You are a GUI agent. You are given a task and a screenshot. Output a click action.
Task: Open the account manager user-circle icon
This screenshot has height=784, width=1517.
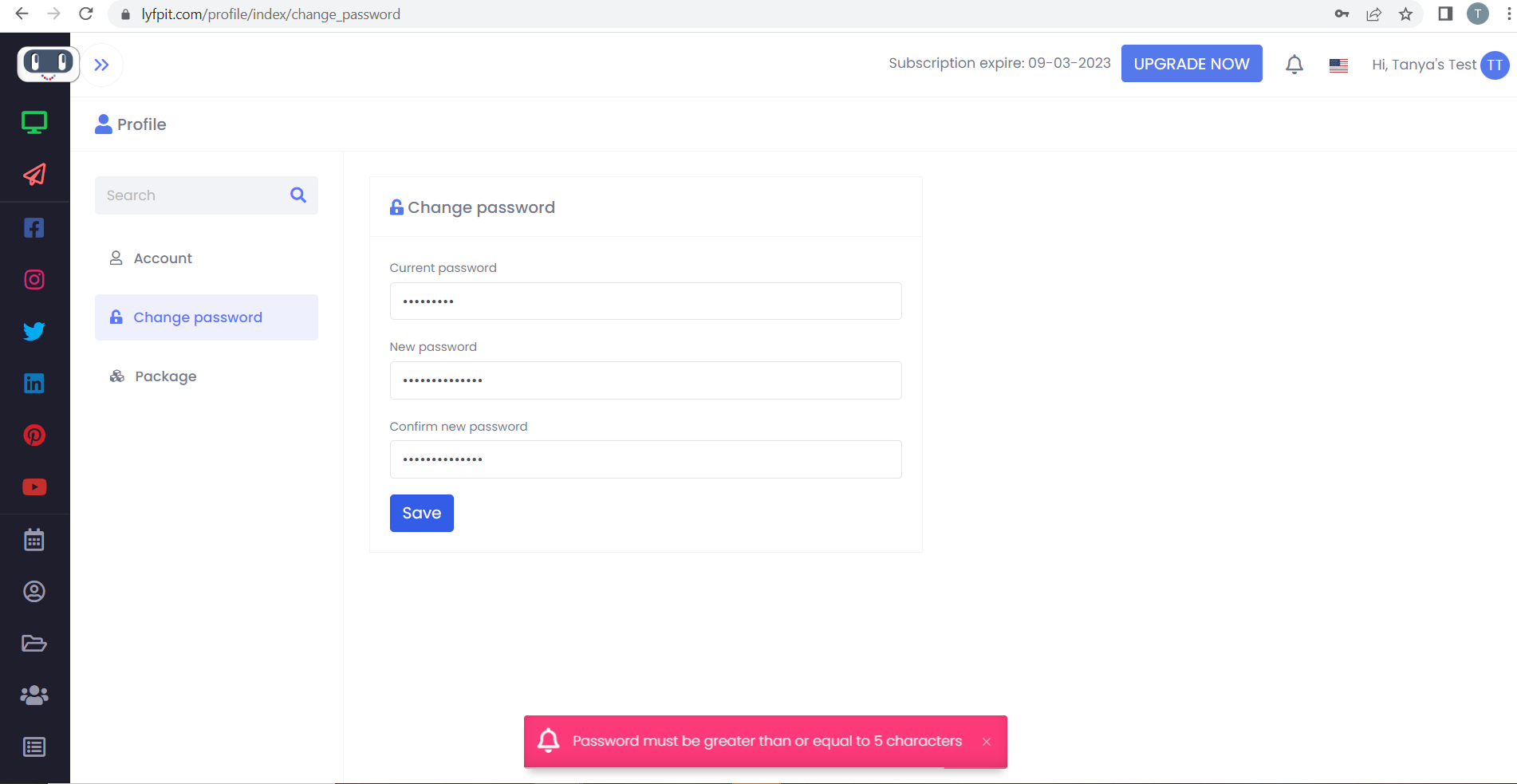34,592
